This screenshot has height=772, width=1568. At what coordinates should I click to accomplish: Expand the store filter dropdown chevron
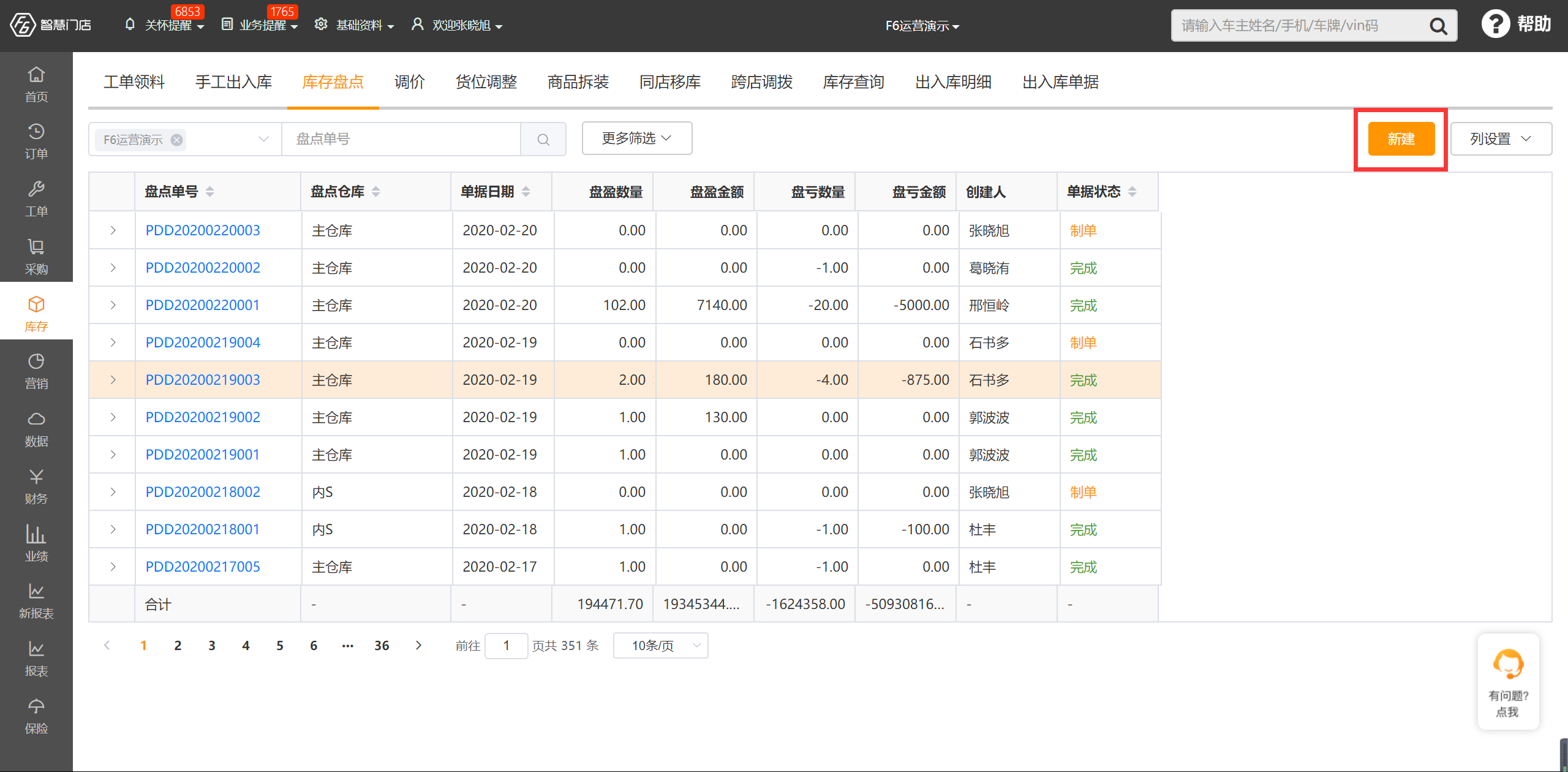263,139
